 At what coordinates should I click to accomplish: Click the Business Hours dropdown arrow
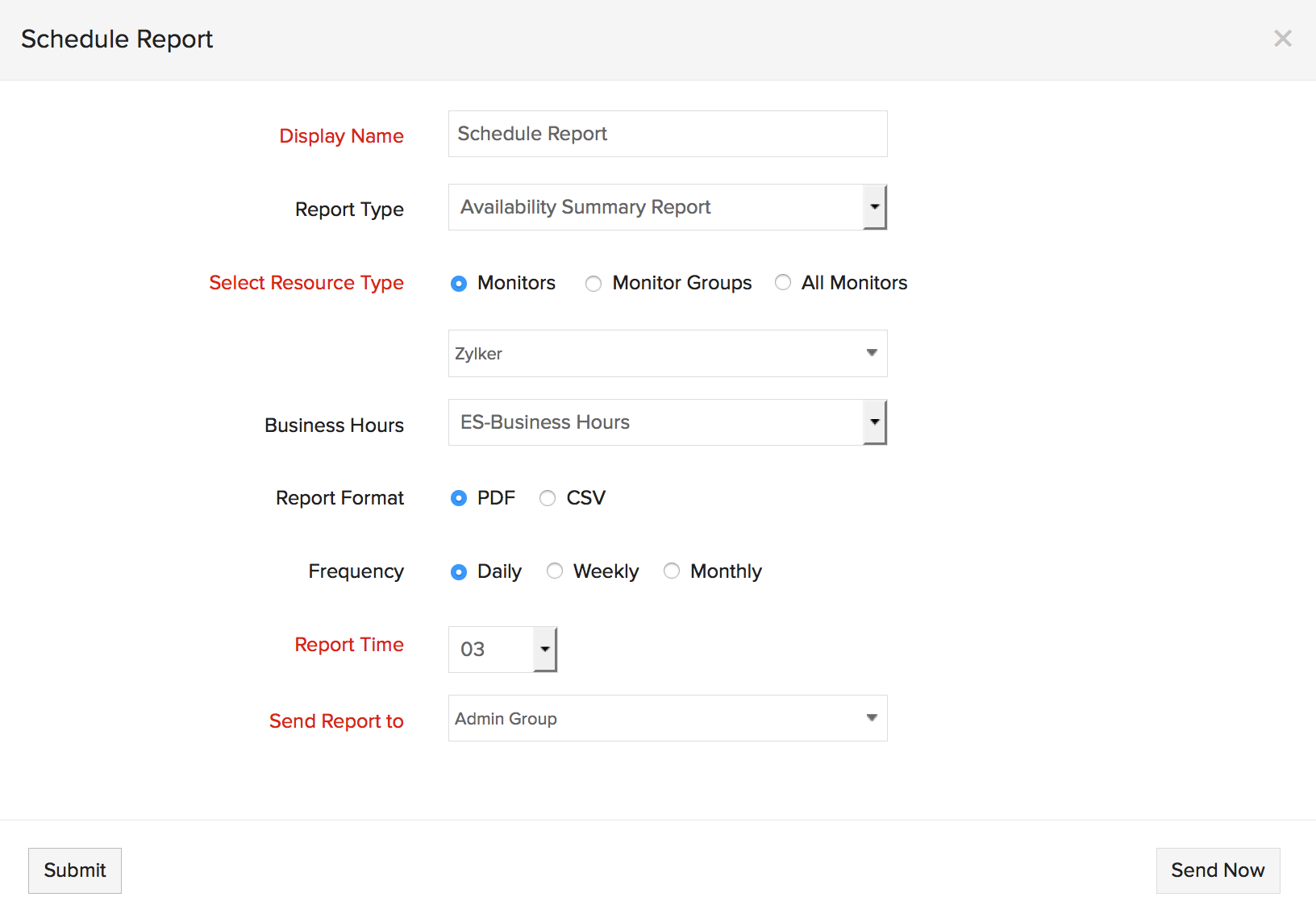pyautogui.click(x=875, y=422)
